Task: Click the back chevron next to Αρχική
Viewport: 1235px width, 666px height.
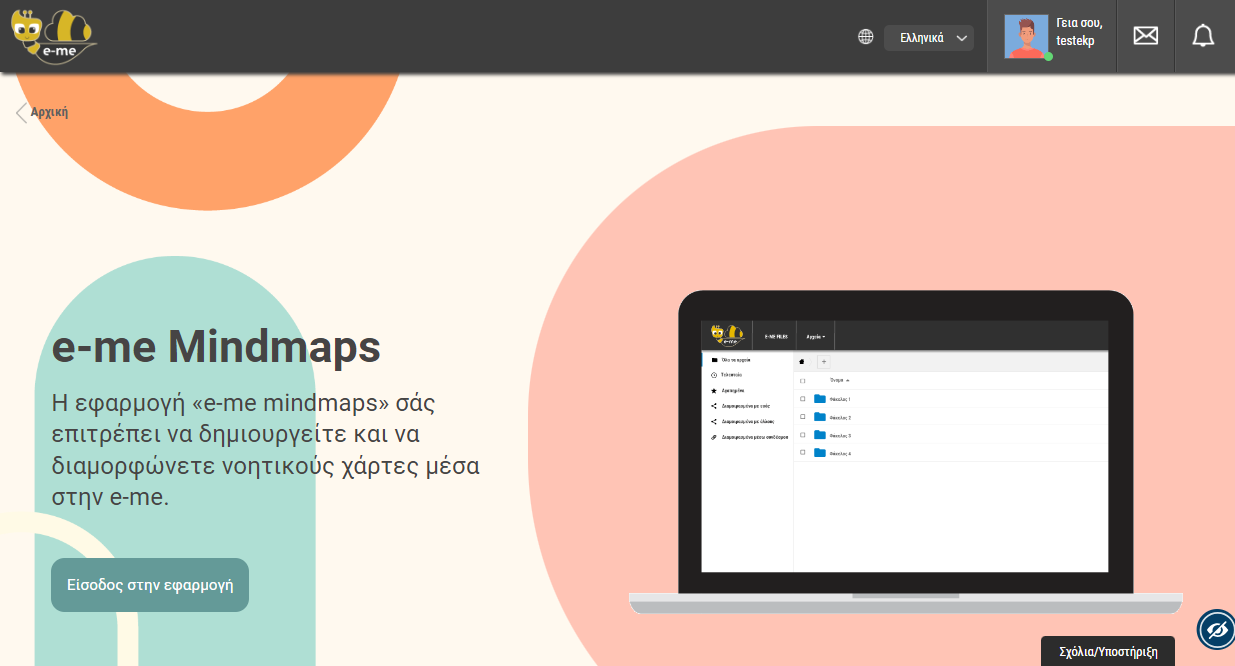Action: 21,112
